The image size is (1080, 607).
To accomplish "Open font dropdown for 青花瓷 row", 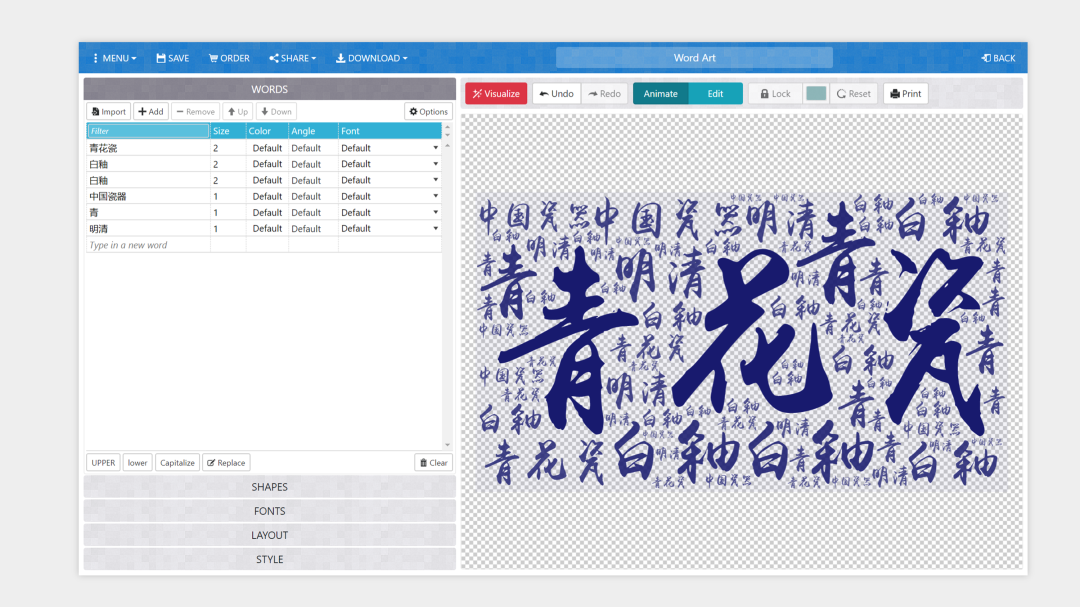I will [435, 148].
